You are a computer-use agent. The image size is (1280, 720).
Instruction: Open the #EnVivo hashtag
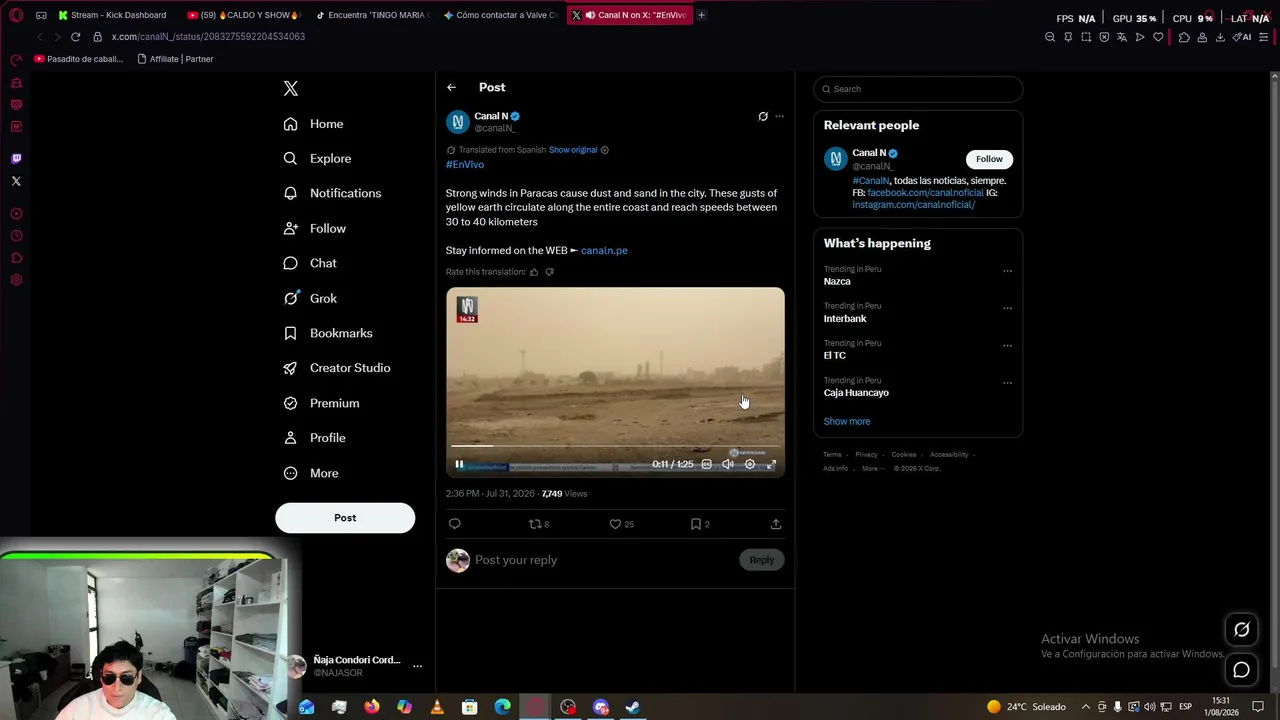(x=465, y=164)
